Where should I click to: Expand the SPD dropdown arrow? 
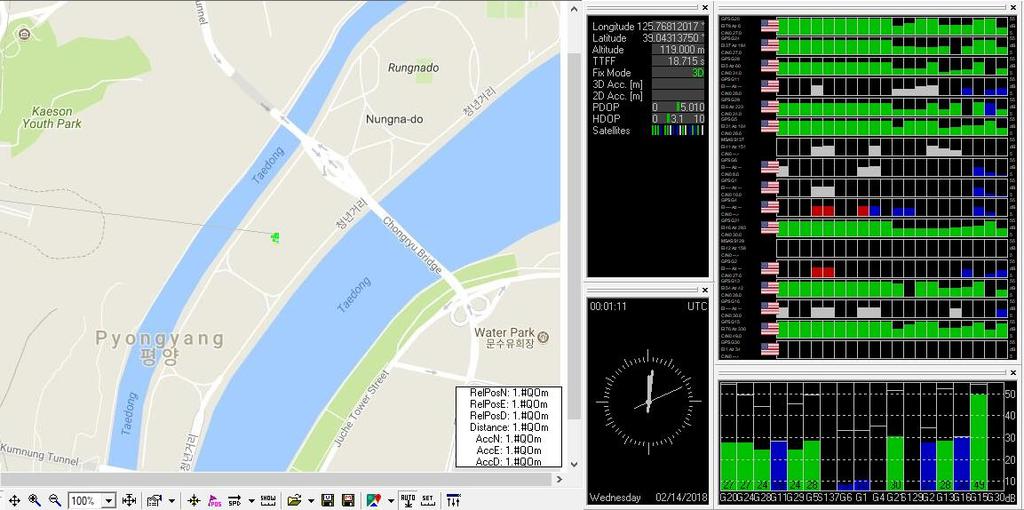tap(249, 501)
